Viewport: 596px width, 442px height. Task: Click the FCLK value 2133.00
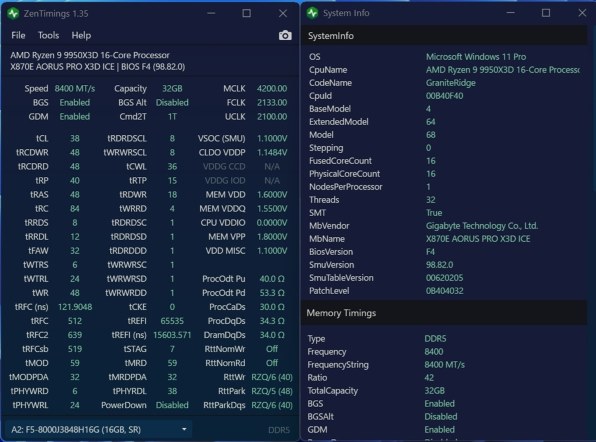pyautogui.click(x=272, y=103)
